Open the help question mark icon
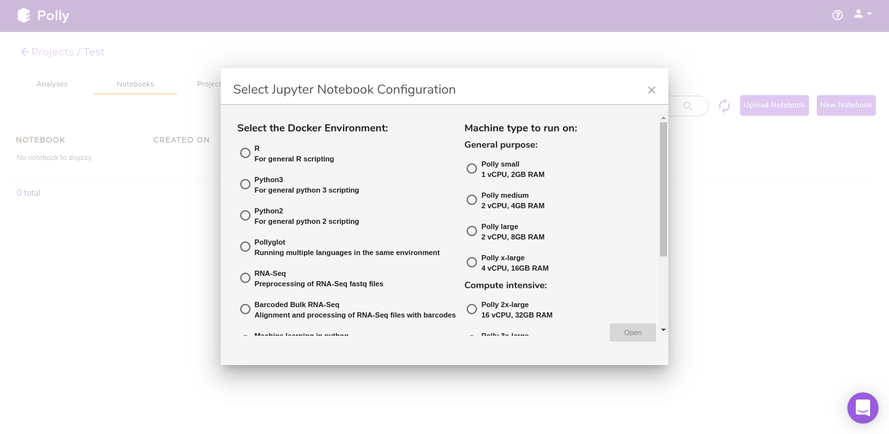 pyautogui.click(x=837, y=15)
